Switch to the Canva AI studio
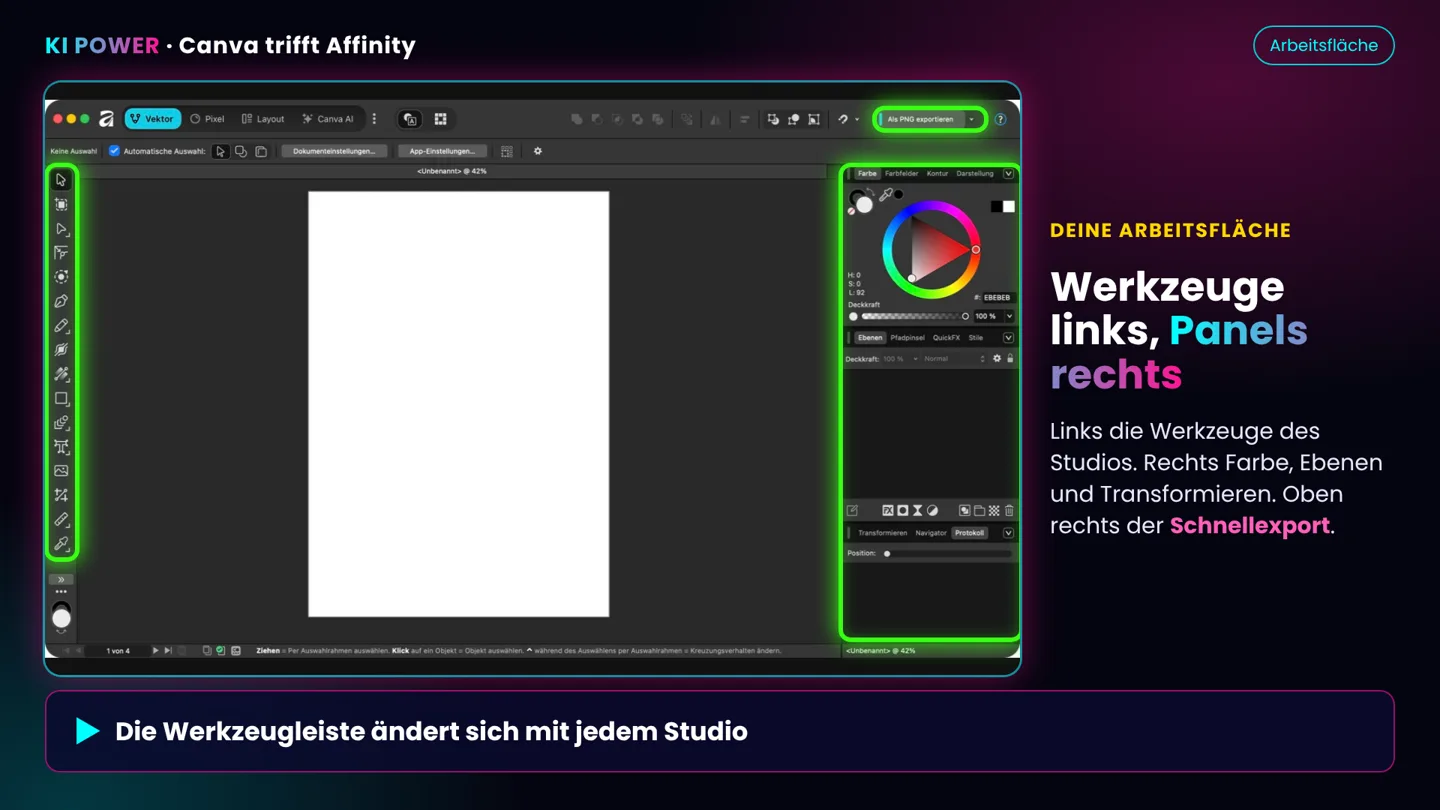The height and width of the screenshot is (810, 1440). pos(328,119)
